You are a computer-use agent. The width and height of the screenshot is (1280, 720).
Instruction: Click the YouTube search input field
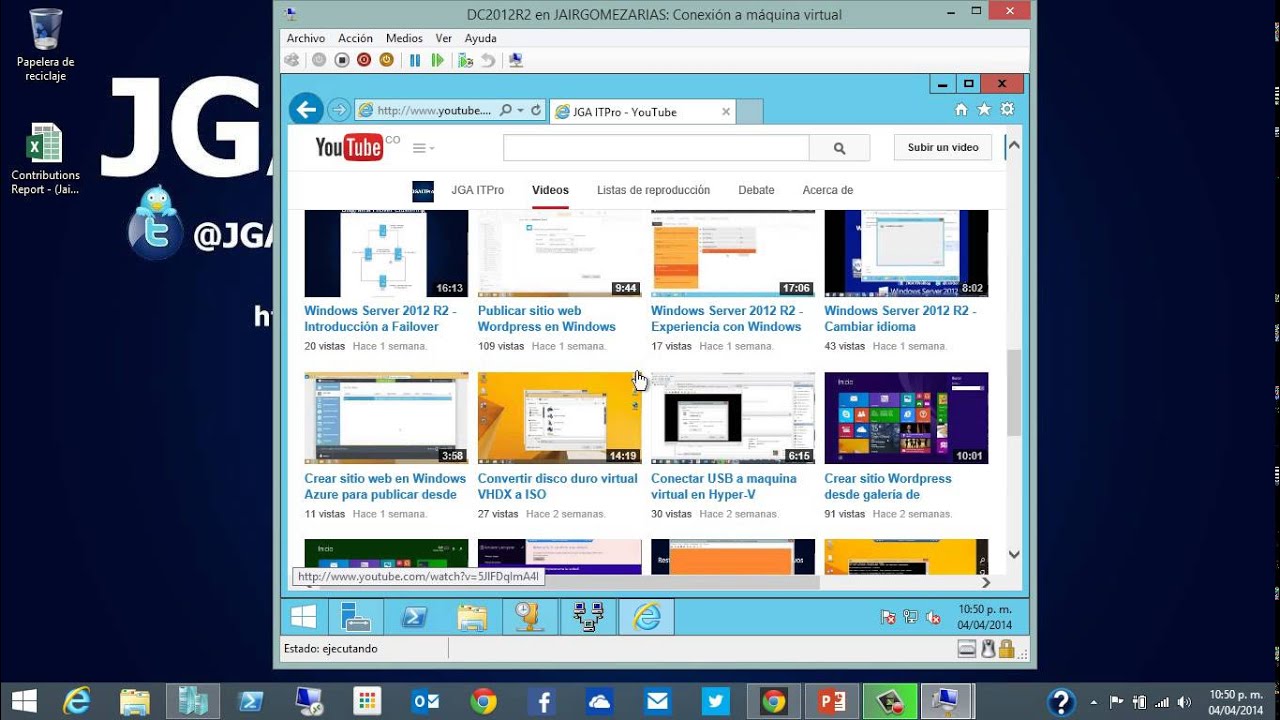pyautogui.click(x=656, y=148)
